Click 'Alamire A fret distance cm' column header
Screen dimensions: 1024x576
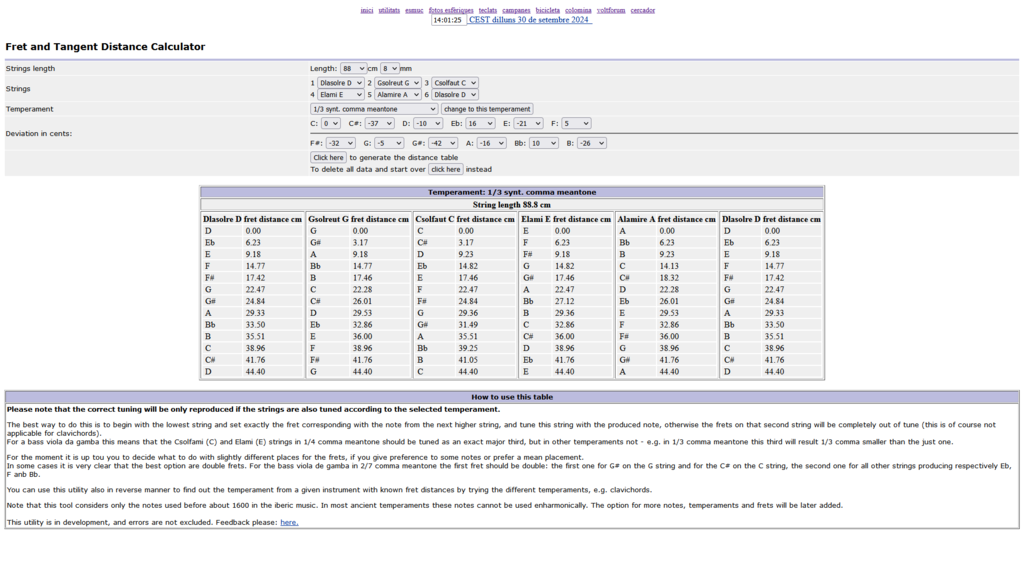(x=667, y=219)
